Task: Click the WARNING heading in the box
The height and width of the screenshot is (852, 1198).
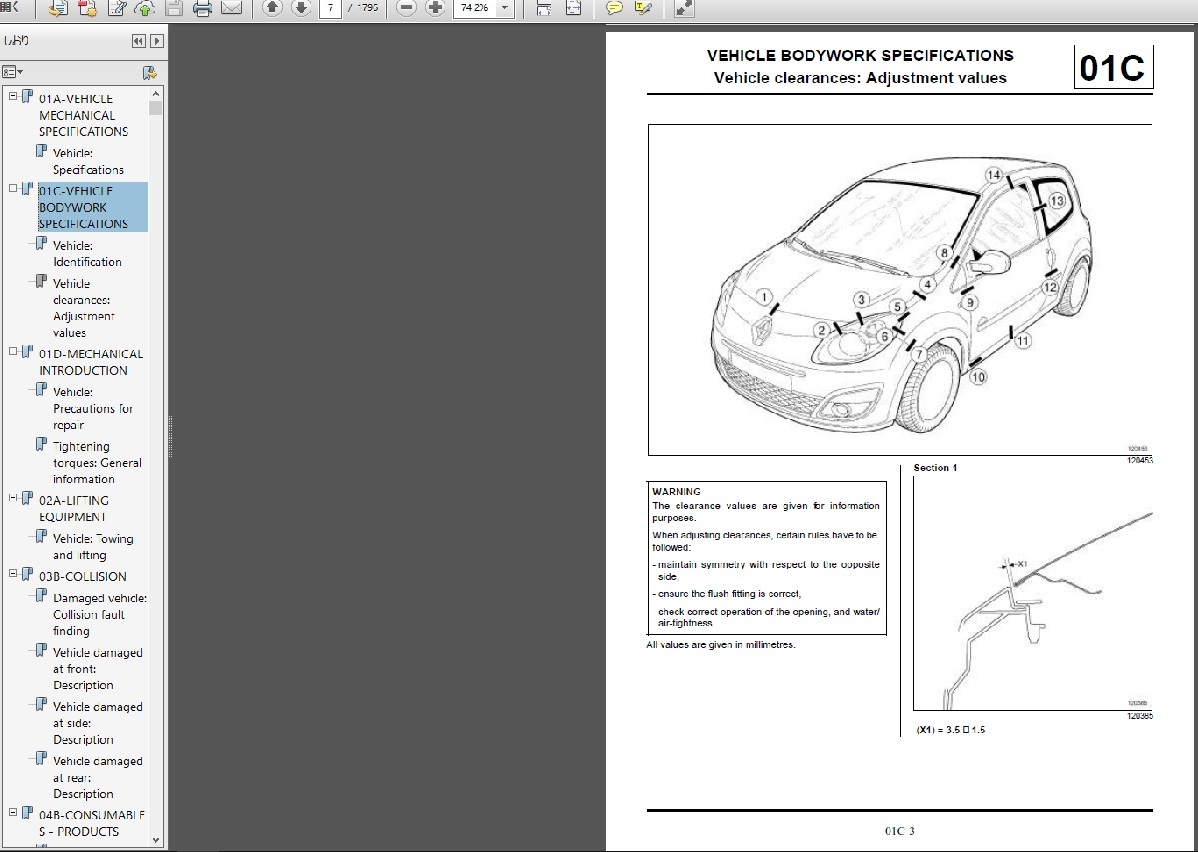Action: click(x=676, y=492)
